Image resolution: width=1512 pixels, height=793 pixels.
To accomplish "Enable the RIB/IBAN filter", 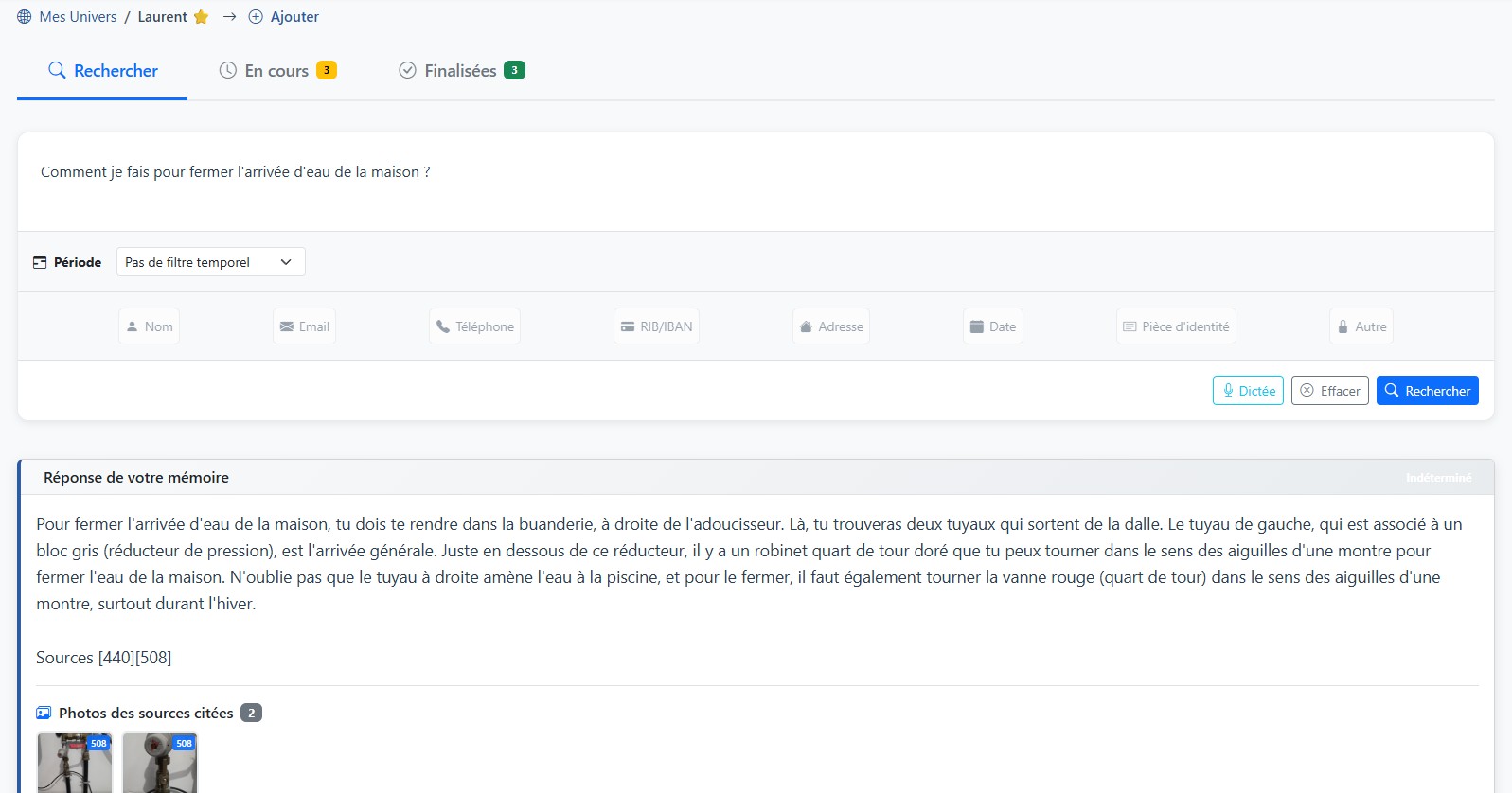I will pos(656,326).
